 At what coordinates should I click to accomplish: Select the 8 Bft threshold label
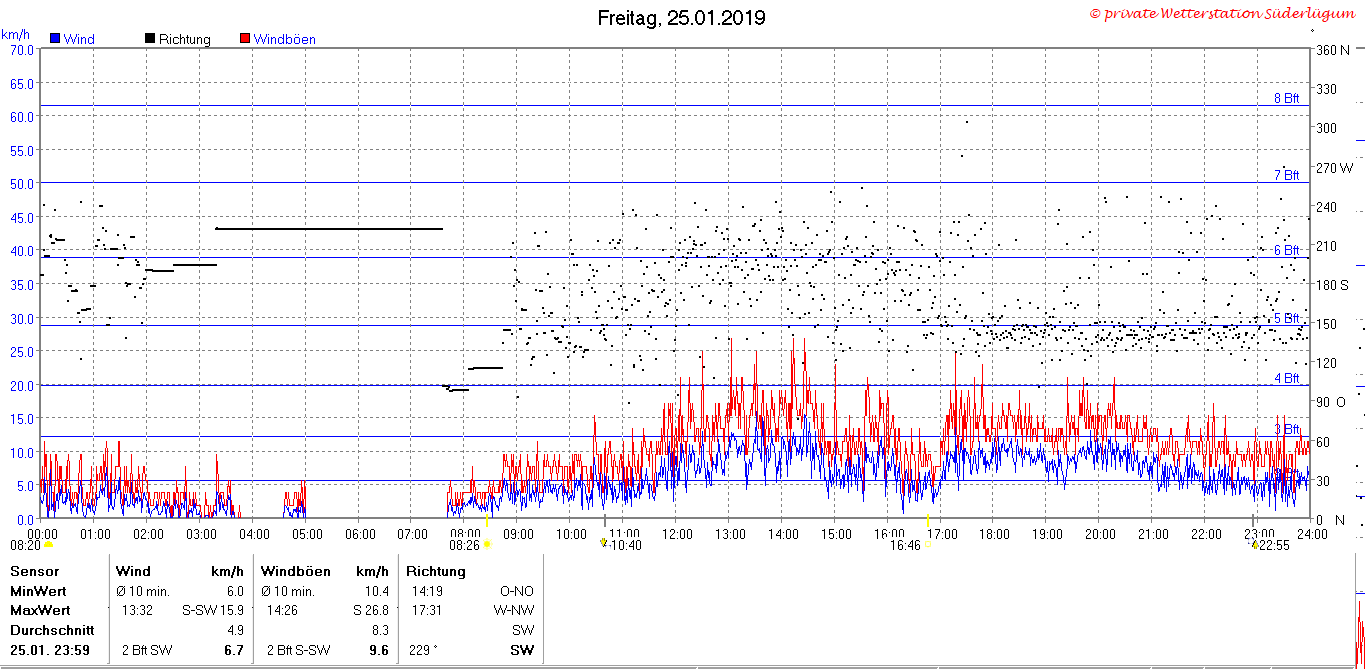[1286, 98]
